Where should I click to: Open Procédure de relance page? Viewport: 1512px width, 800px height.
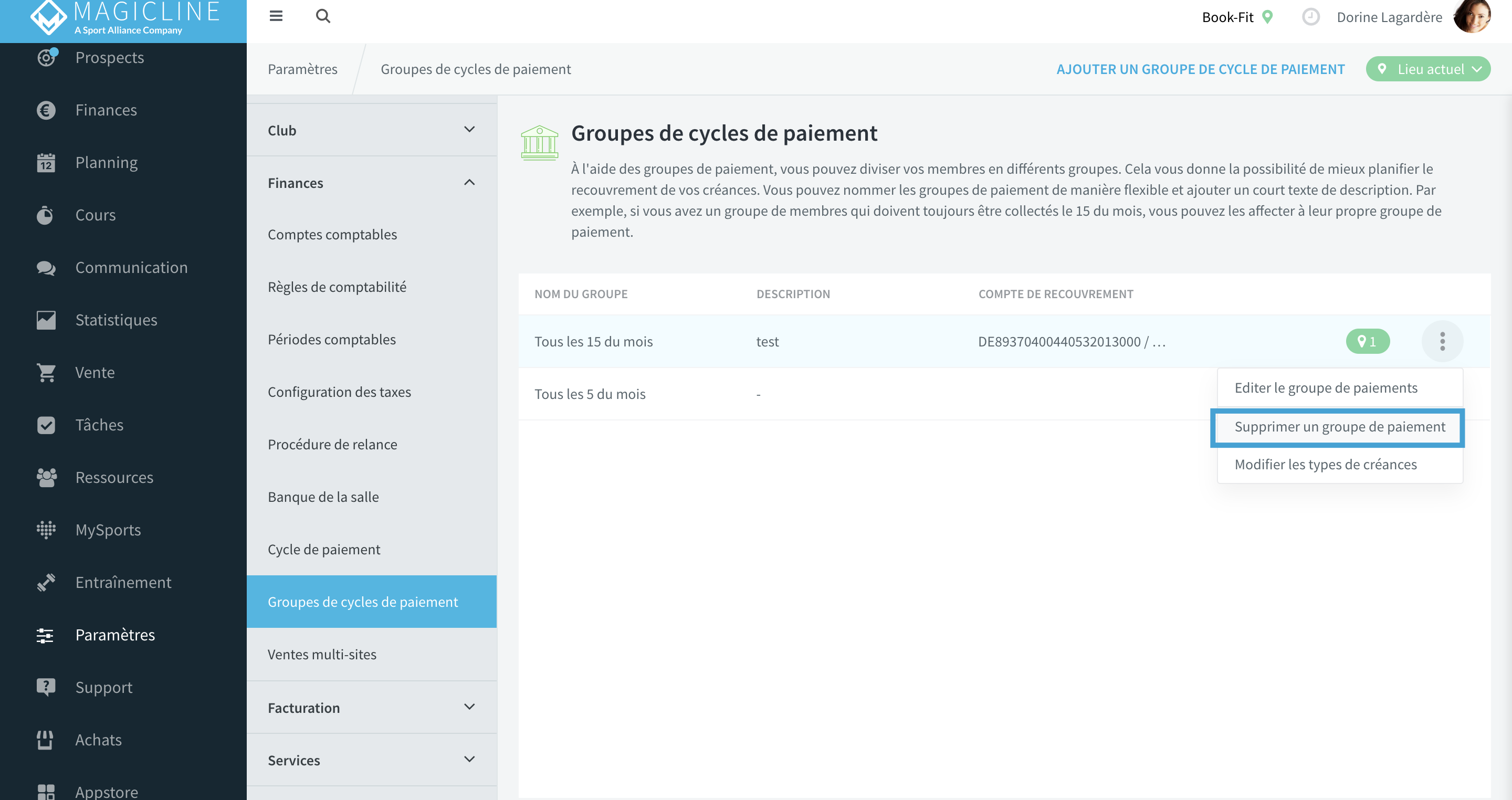372,444
